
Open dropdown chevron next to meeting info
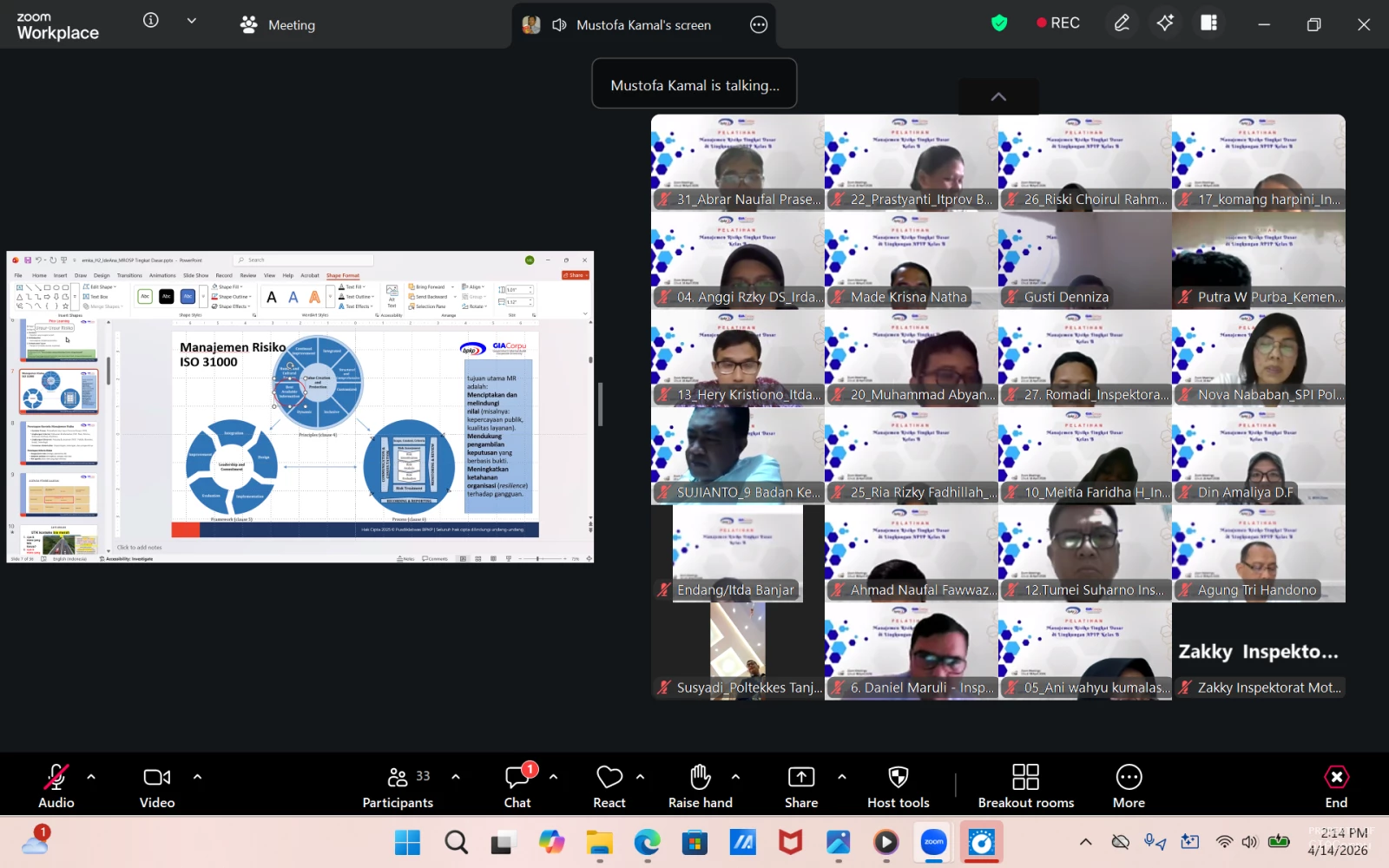(x=192, y=21)
